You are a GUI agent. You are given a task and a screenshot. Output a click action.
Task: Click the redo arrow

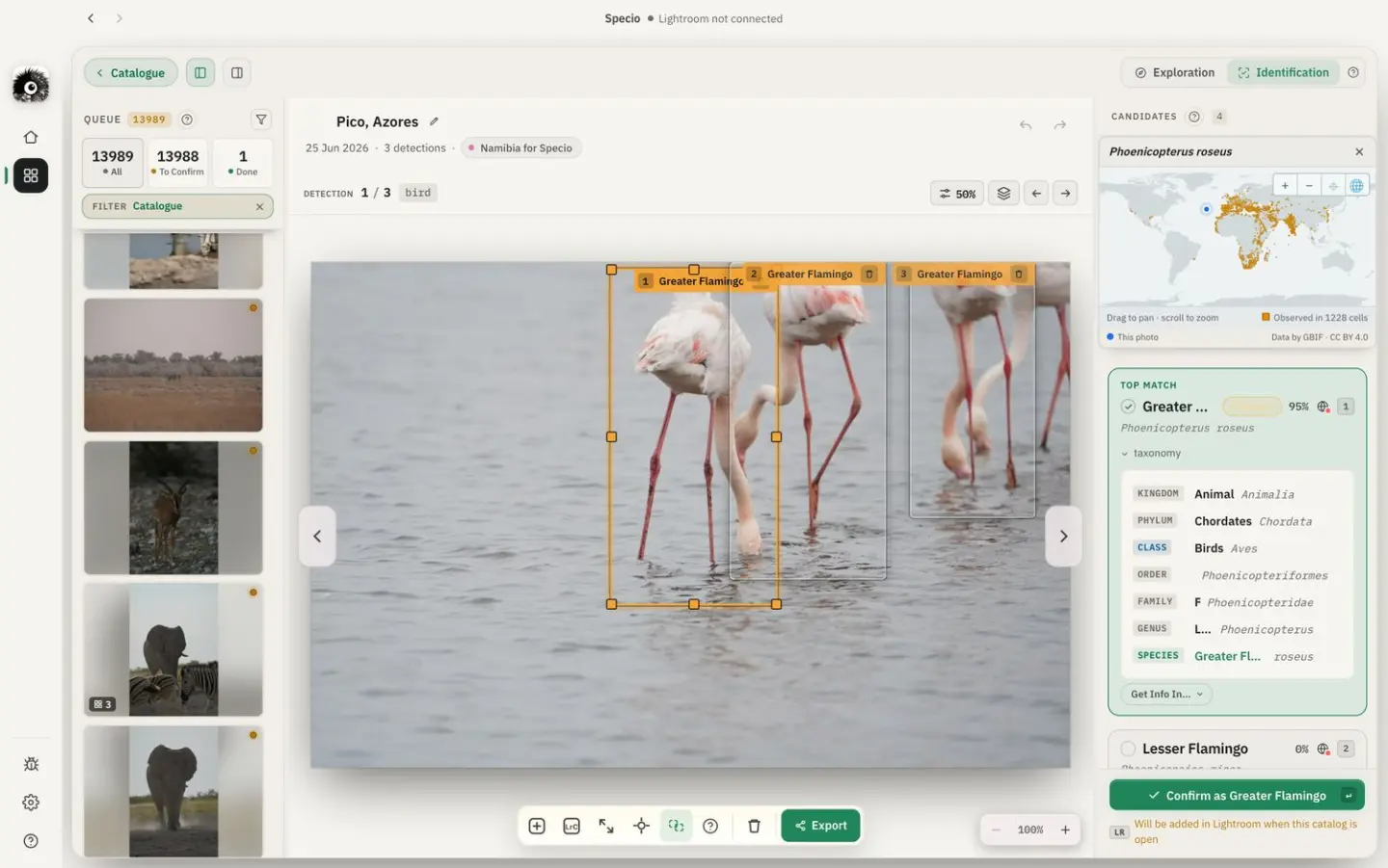[x=1060, y=125]
